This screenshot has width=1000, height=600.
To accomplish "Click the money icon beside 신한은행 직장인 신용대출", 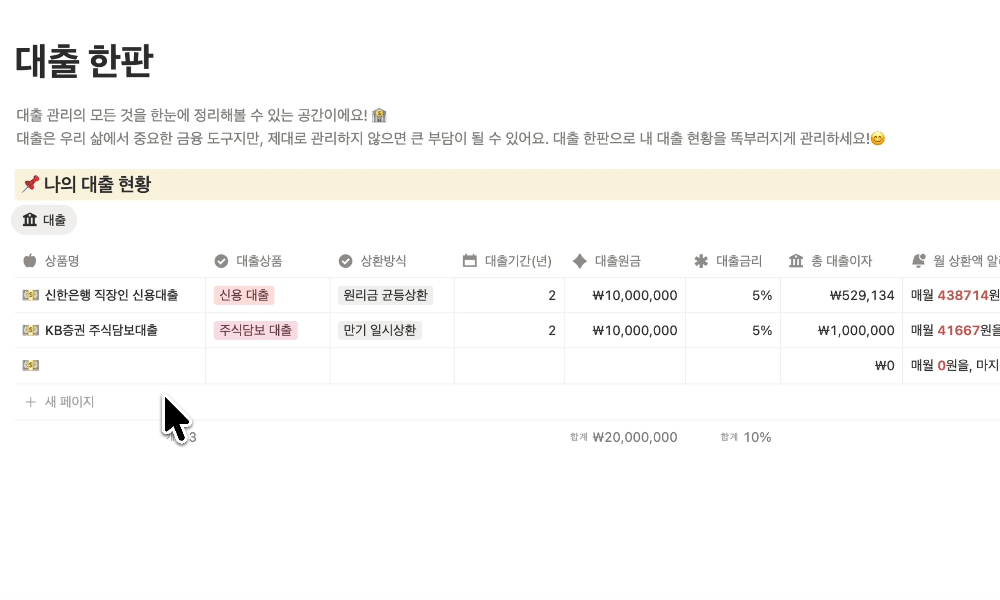I will point(30,295).
